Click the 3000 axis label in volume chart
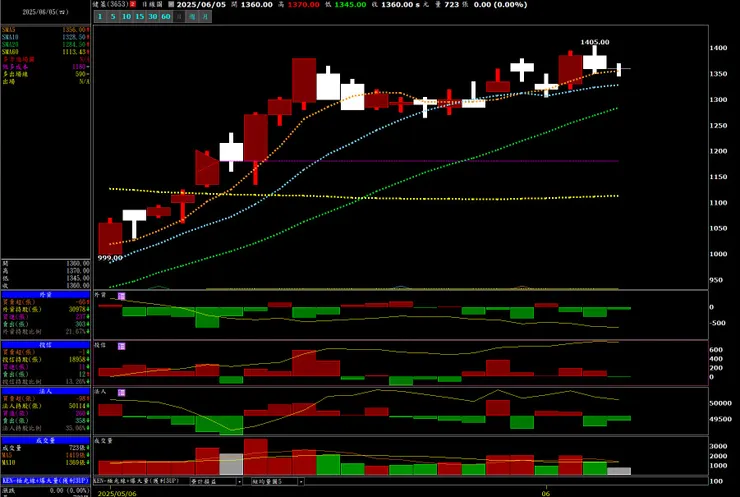740x497 pixels. 718,446
